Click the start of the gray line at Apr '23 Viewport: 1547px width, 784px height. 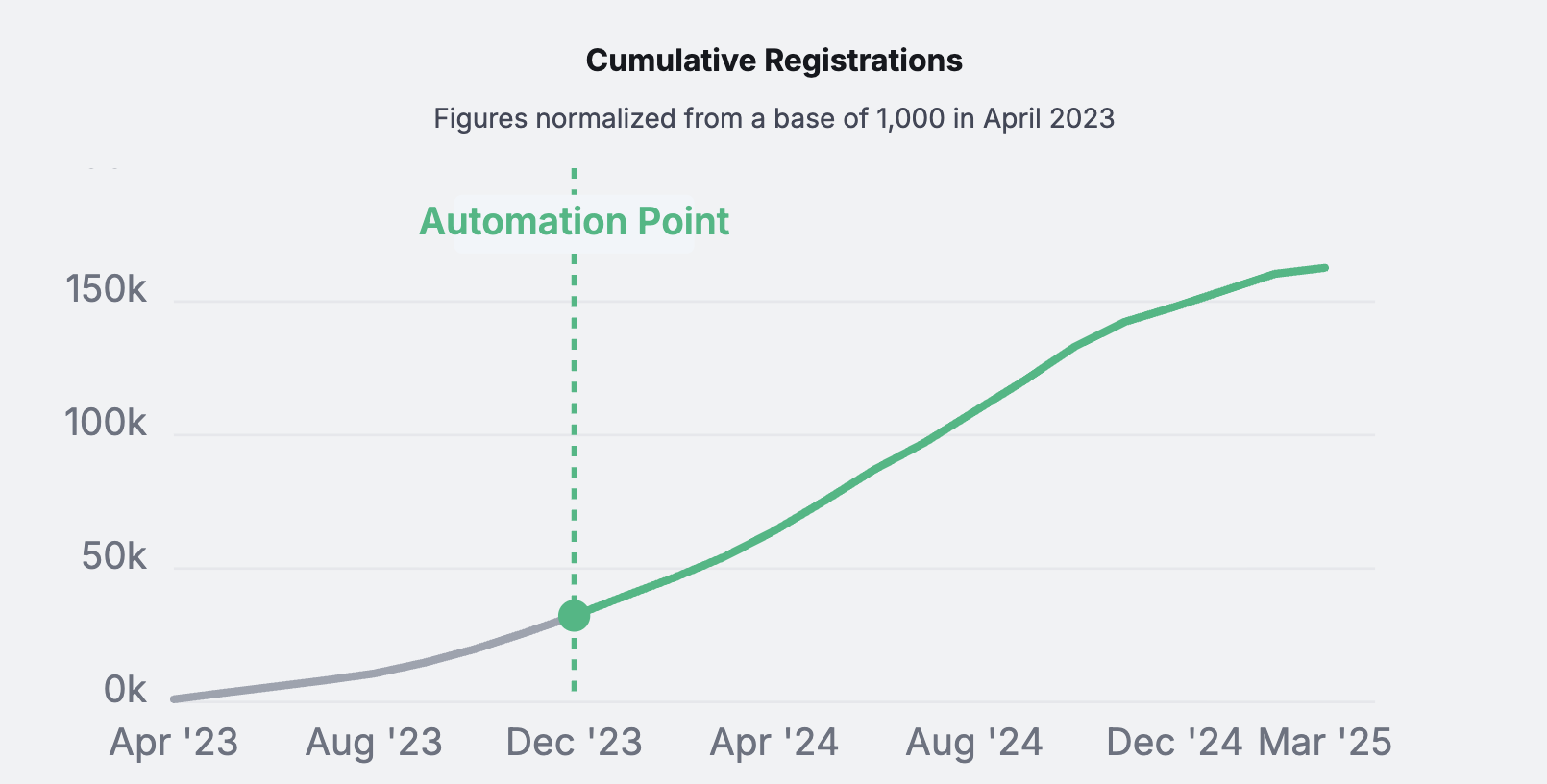tap(175, 699)
